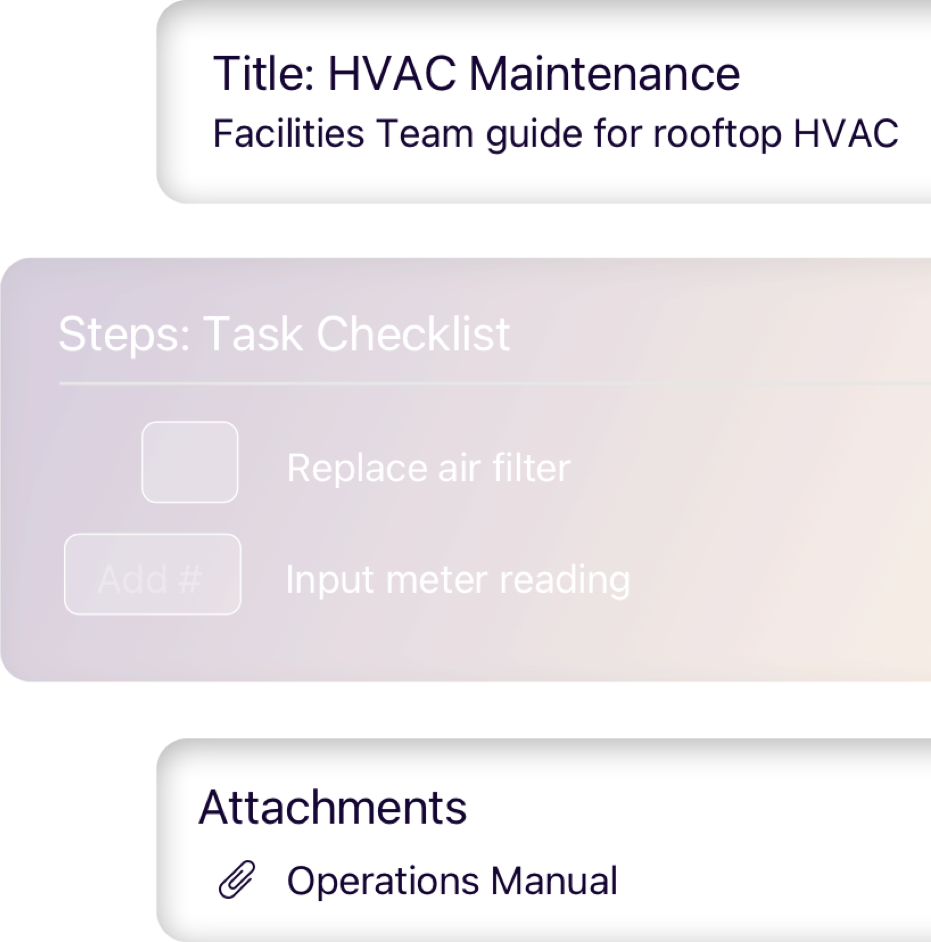931x942 pixels.
Task: Click the paperclip icon beside Operations Manual
Action: click(x=236, y=881)
